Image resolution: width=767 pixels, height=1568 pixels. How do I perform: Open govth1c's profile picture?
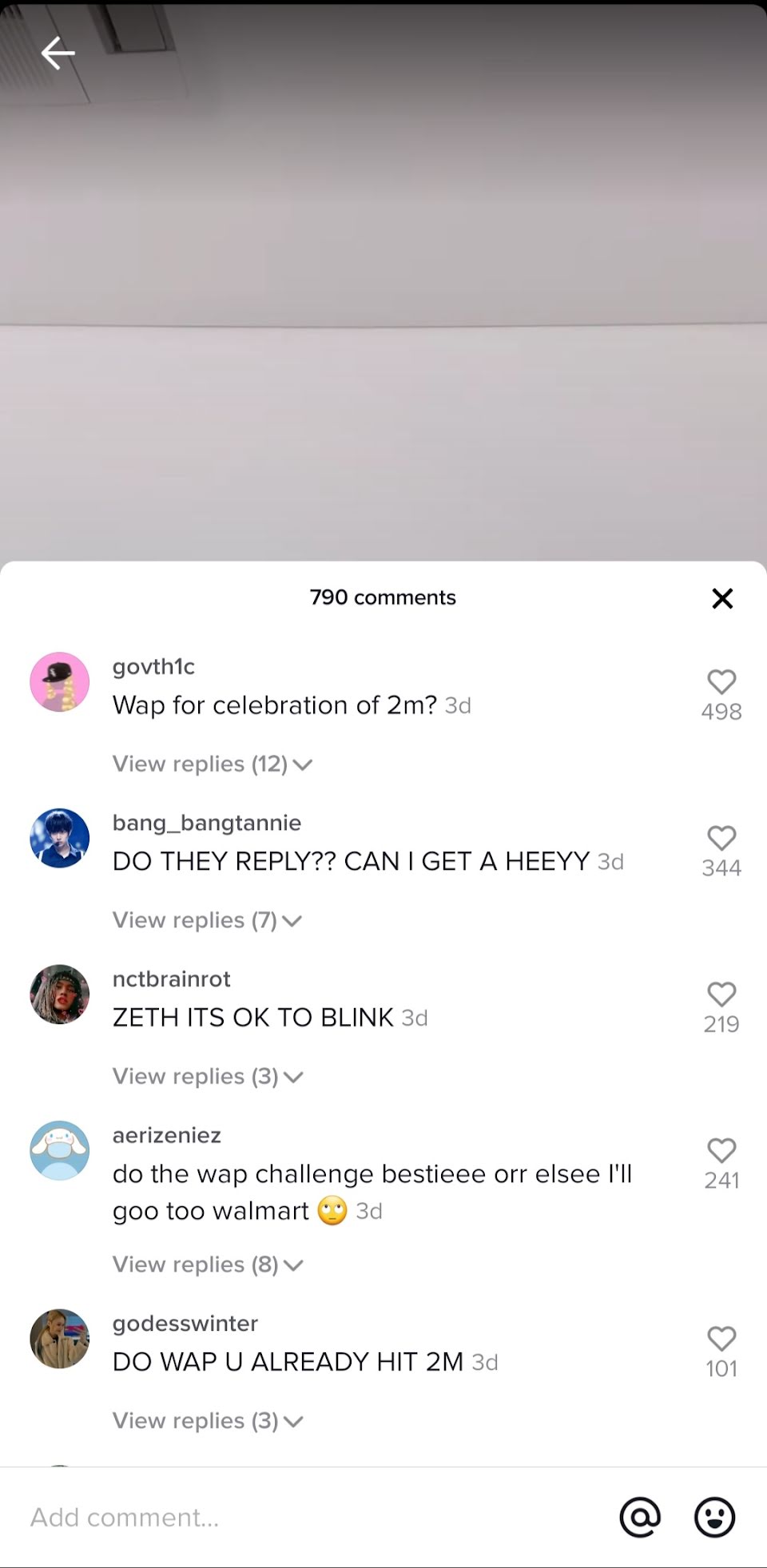pos(60,682)
